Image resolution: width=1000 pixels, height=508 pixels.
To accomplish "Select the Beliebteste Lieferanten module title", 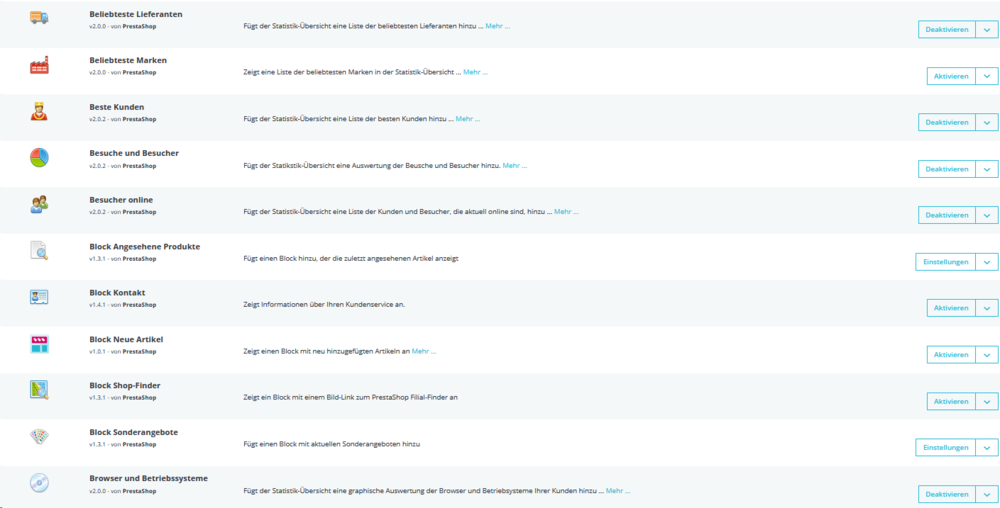I will 136,14.
